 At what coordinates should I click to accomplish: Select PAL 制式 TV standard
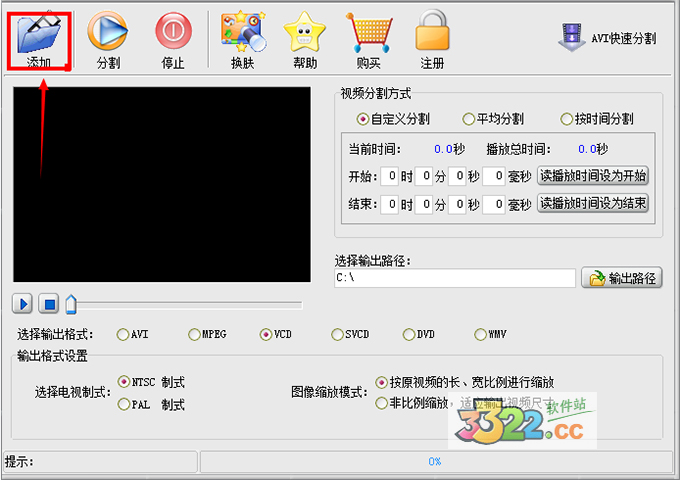tap(151, 405)
